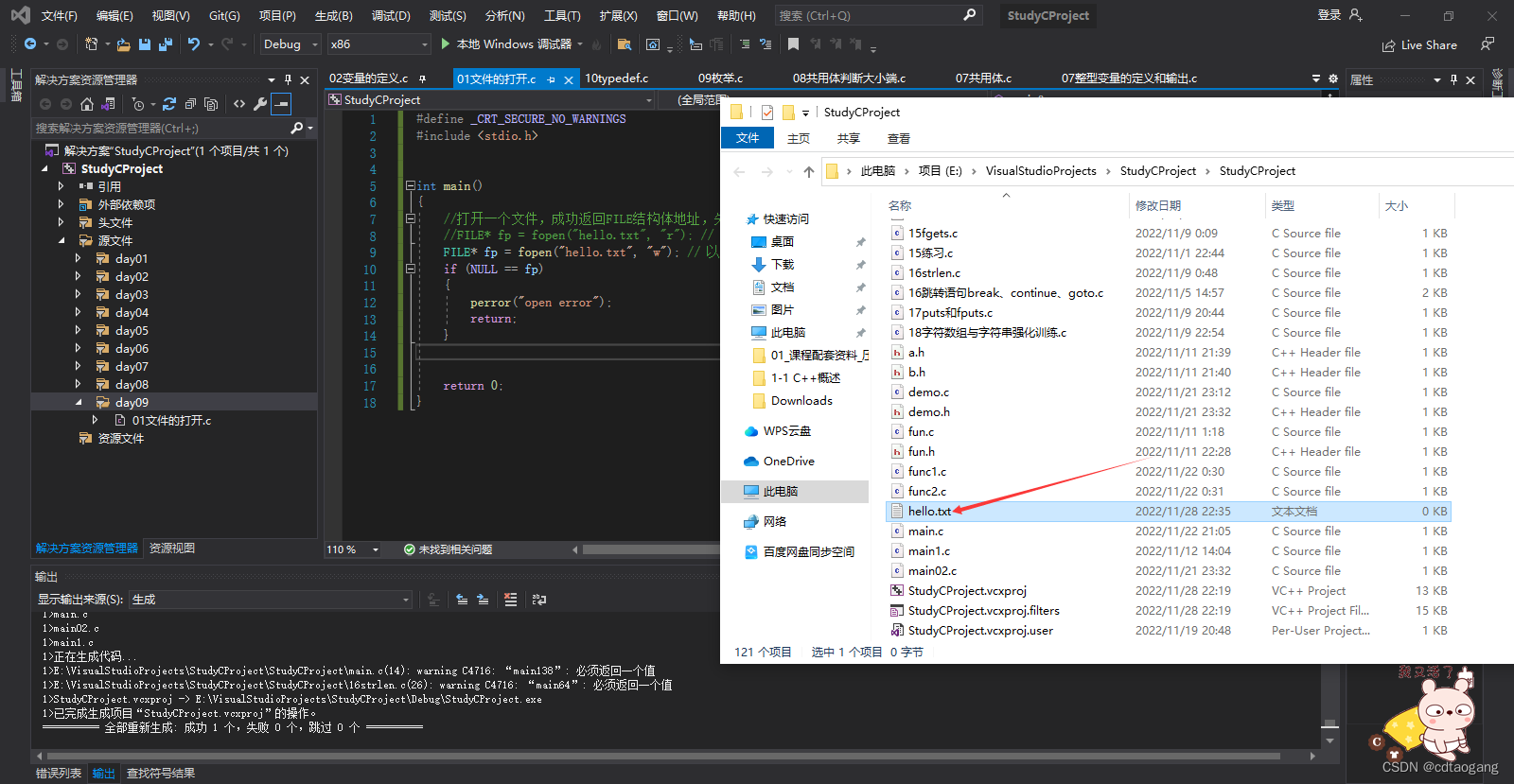Click the Up arrow in File Explorer
1514x784 pixels.
click(x=808, y=171)
